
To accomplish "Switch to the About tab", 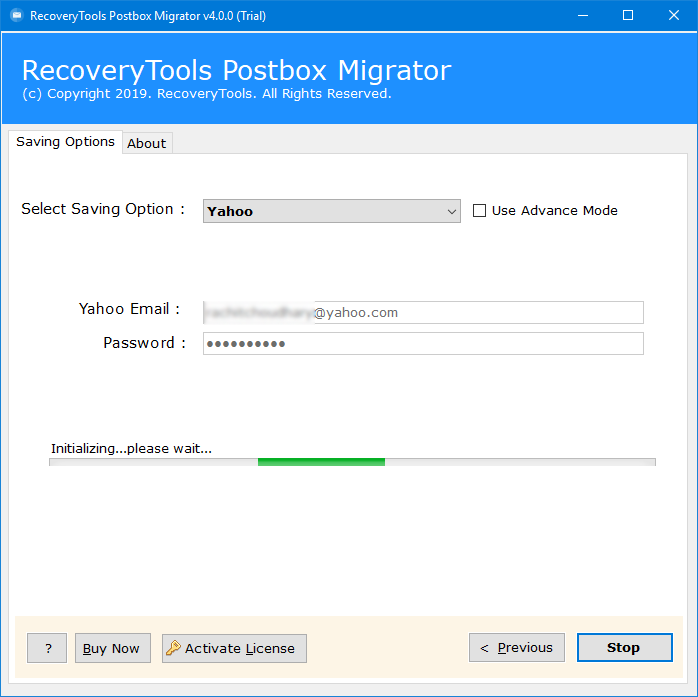I will [147, 143].
